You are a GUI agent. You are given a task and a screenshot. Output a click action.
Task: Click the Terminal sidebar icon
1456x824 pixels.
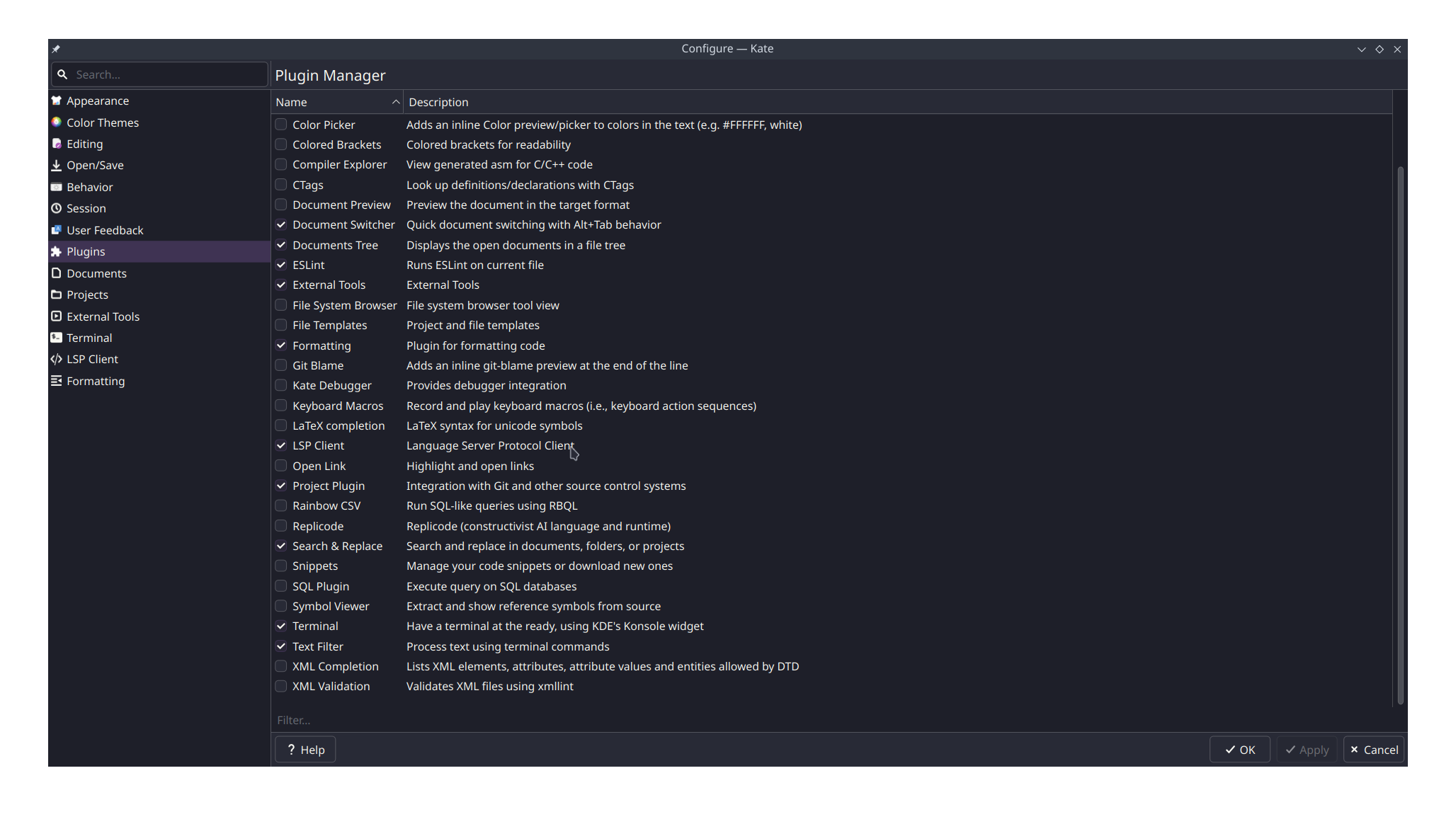57,338
